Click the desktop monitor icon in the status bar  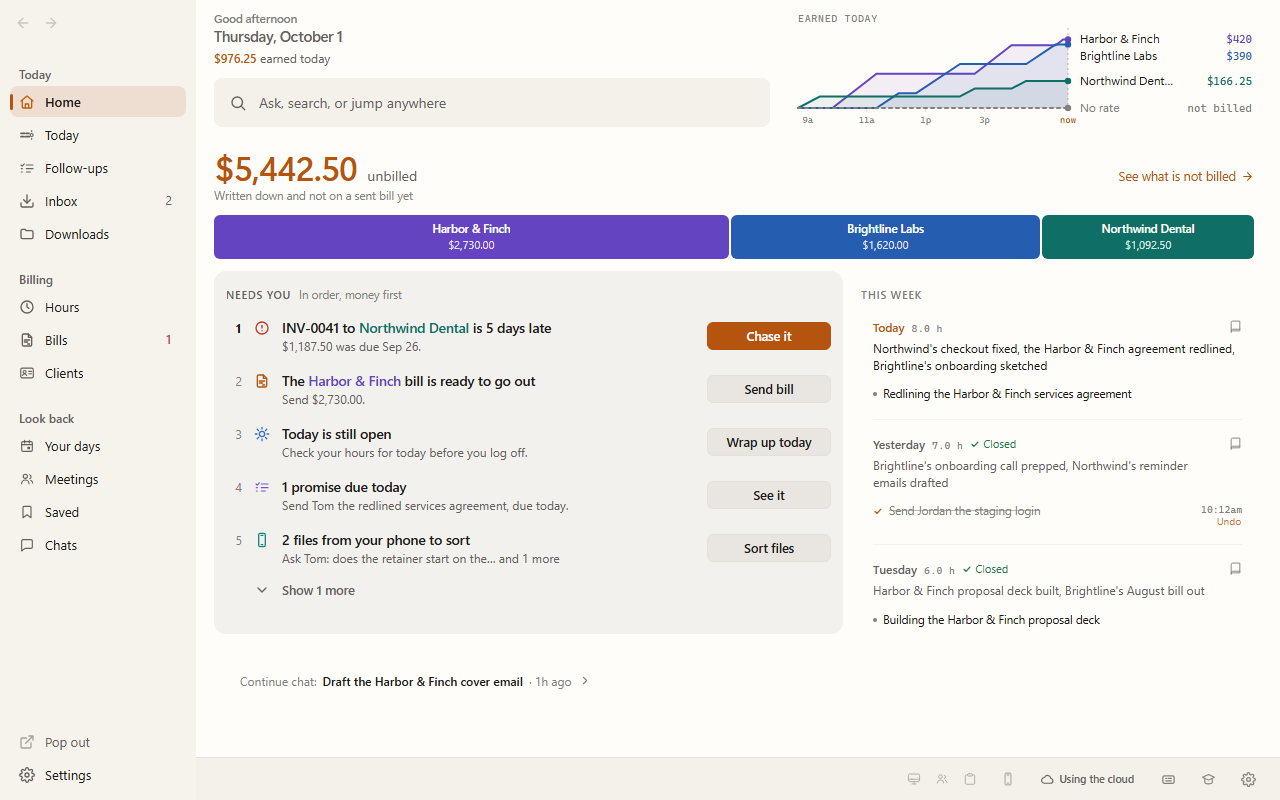(913, 779)
